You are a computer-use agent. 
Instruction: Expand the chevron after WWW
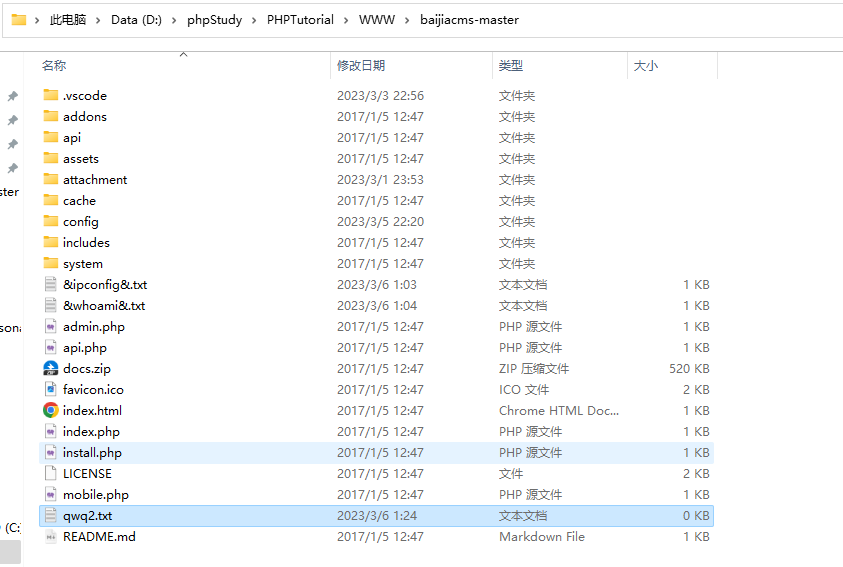click(408, 20)
